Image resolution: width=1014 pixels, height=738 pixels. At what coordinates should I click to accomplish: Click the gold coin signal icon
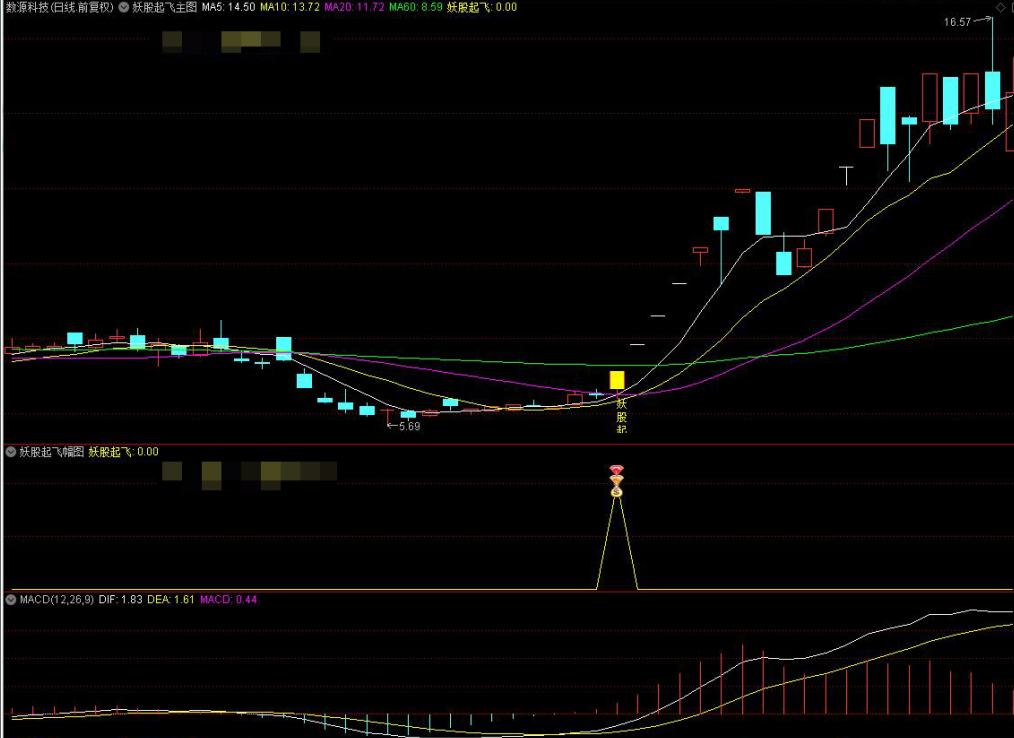(617, 492)
